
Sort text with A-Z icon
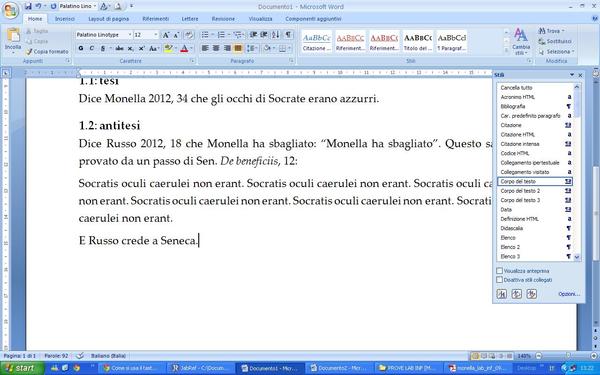(x=276, y=35)
